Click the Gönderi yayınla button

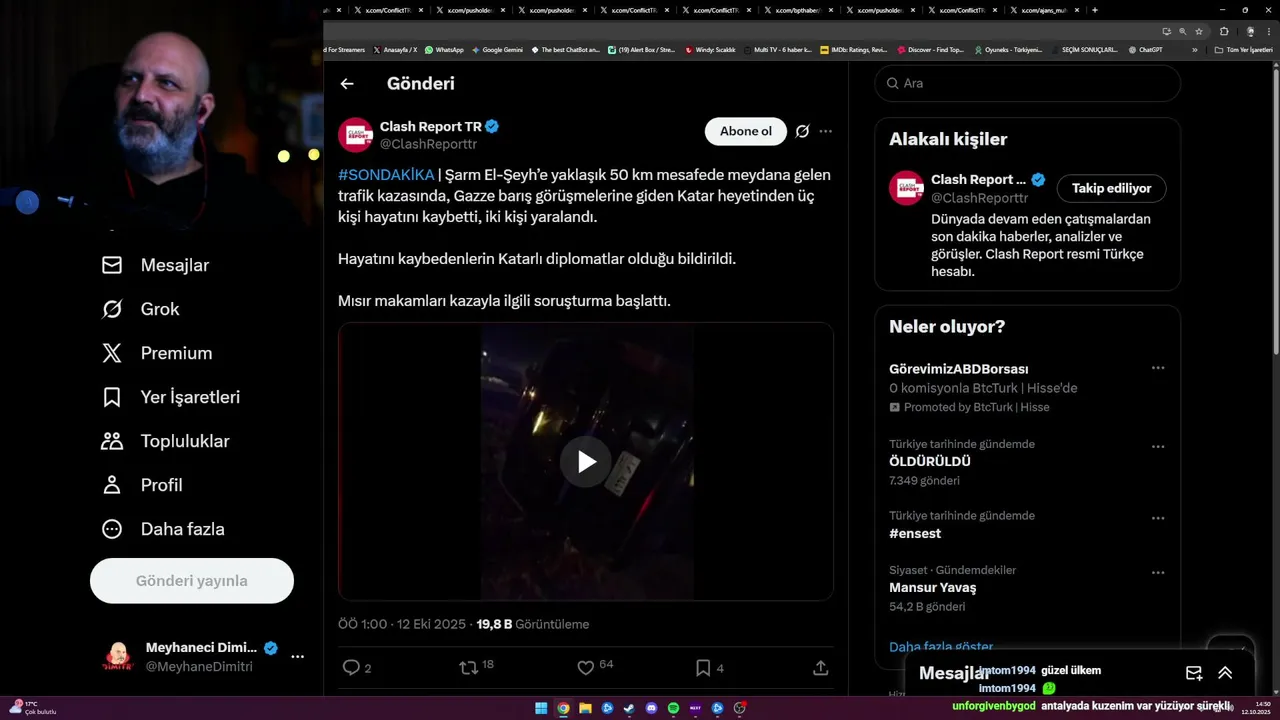192,581
